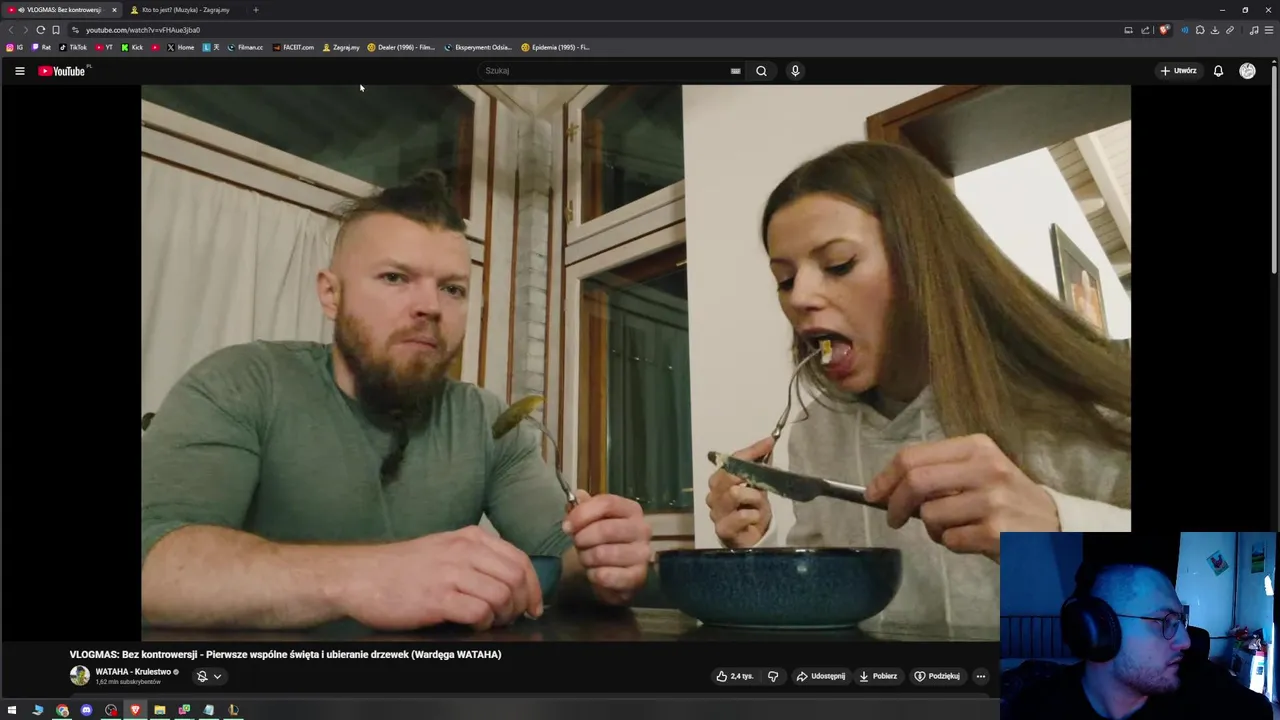The width and height of the screenshot is (1280, 720).
Task: Switch to the VLOGMAS YouTube tab
Action: [62, 10]
